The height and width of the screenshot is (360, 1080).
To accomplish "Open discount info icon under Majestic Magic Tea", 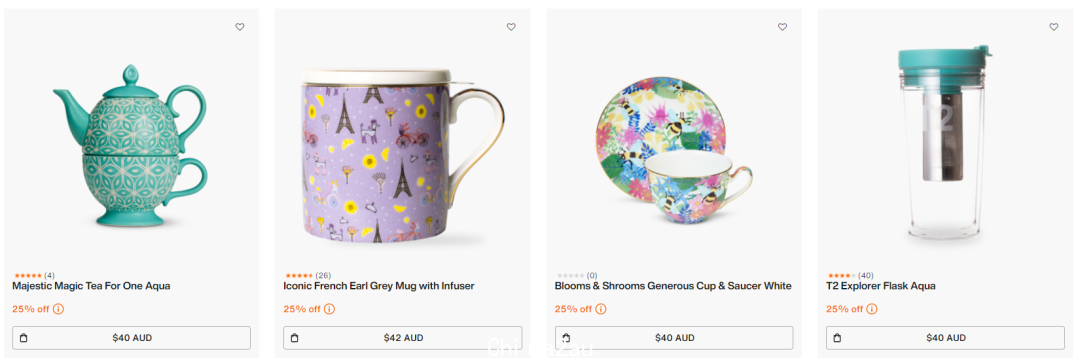I will (x=59, y=309).
